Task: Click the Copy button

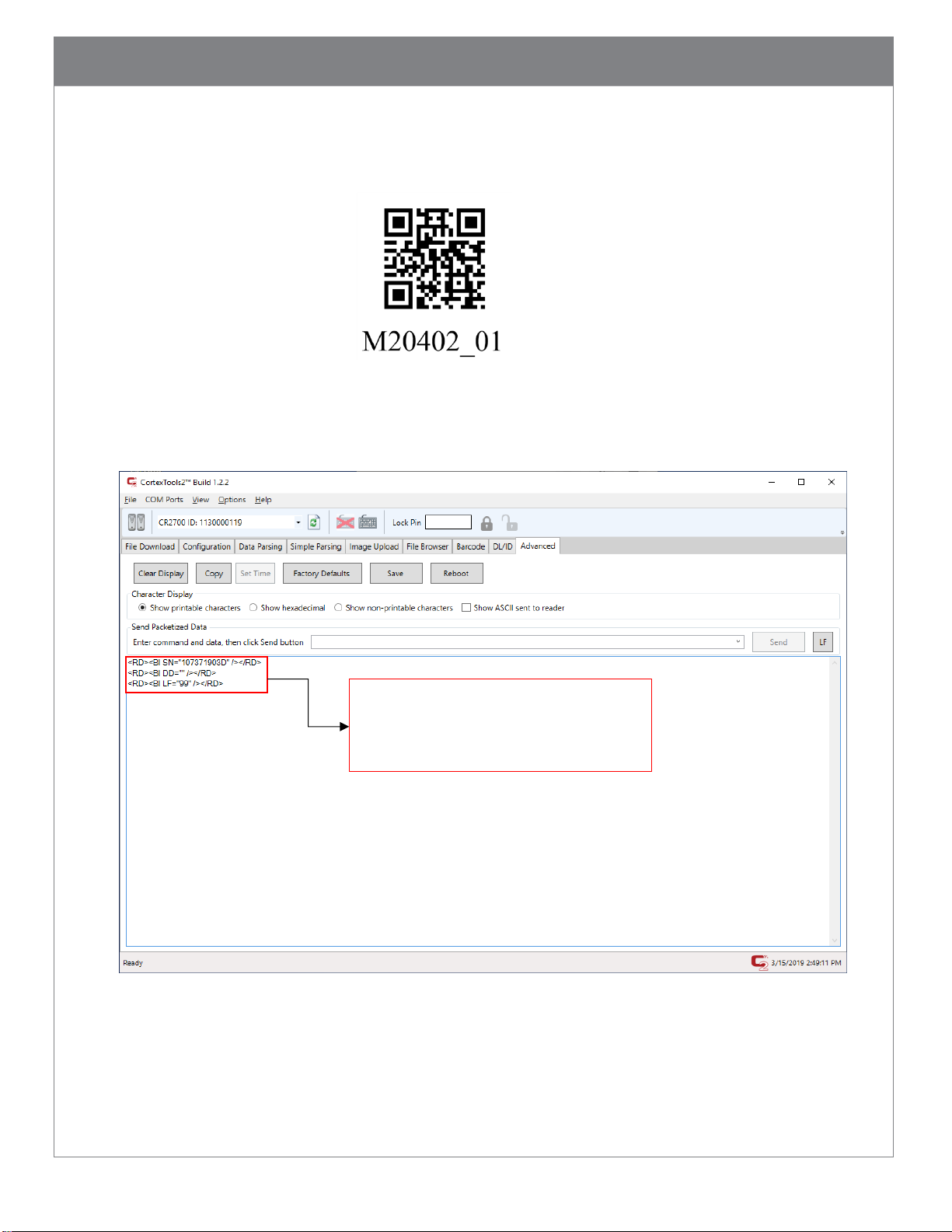Action: (214, 574)
